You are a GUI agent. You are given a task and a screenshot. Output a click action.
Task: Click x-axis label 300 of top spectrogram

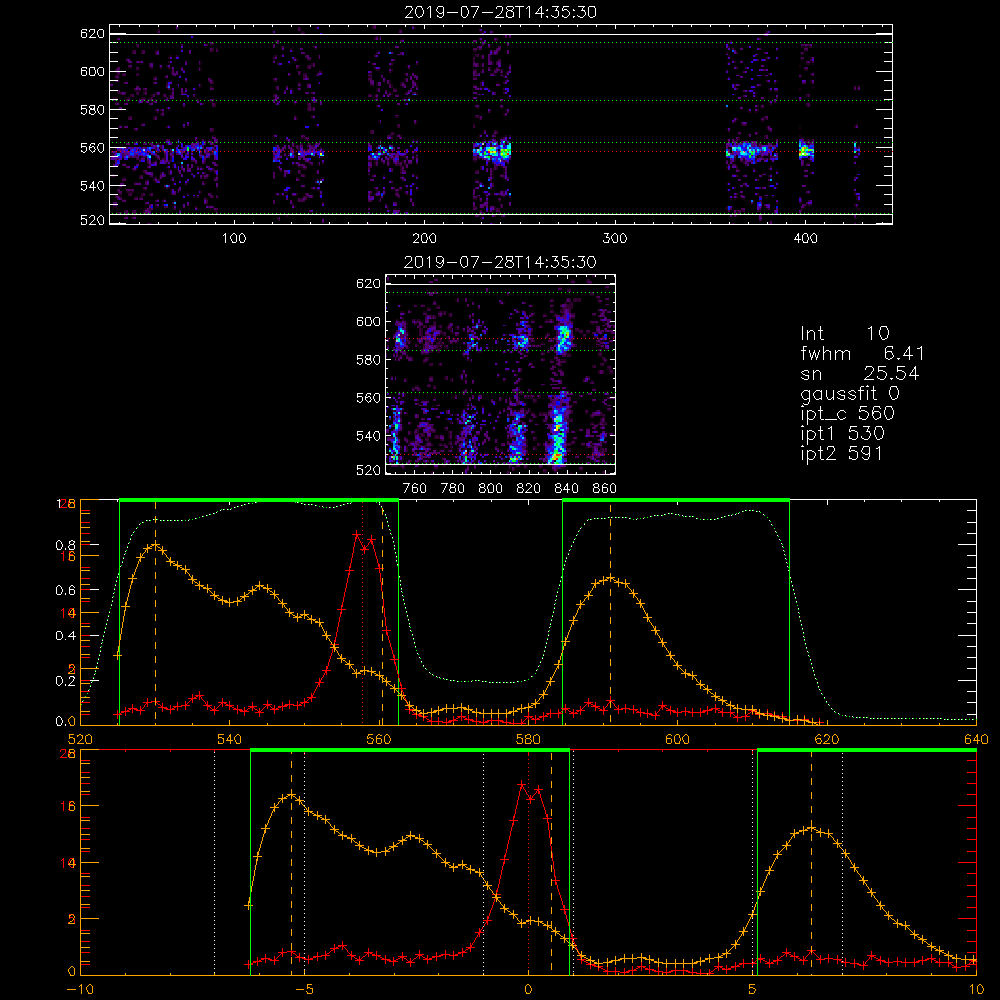click(x=615, y=239)
